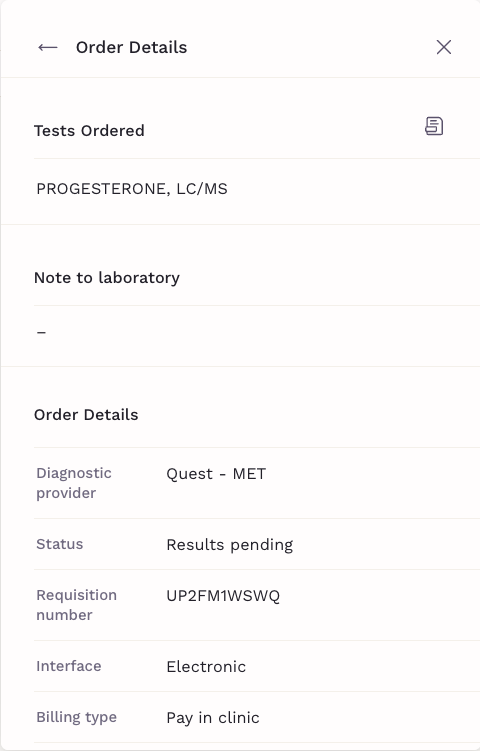The height and width of the screenshot is (751, 480).
Task: Click the Order Details panel title
Action: point(131,47)
